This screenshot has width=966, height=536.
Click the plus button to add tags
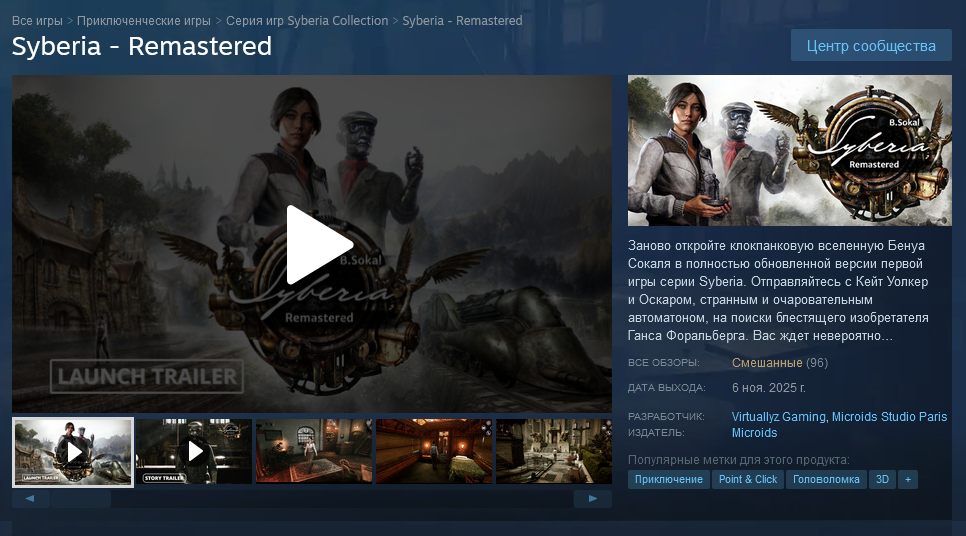(x=908, y=479)
